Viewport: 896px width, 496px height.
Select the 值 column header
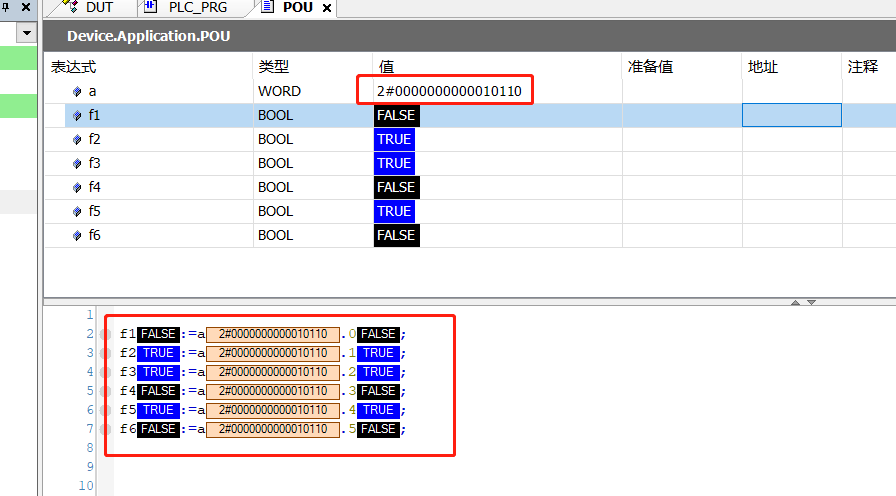(386, 67)
